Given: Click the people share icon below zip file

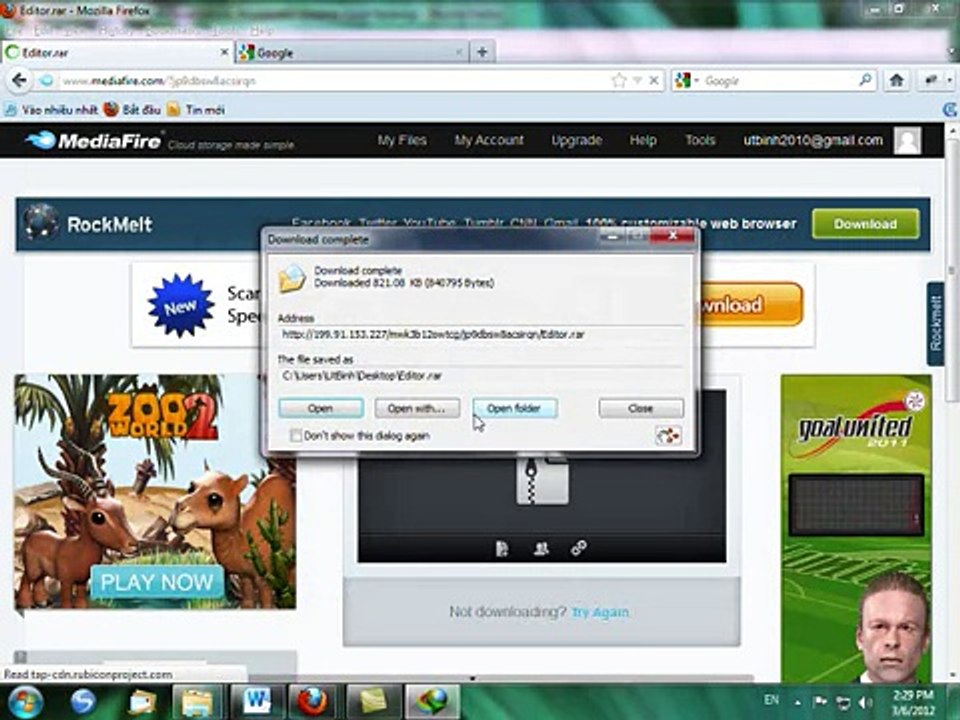Looking at the screenshot, I should point(541,548).
